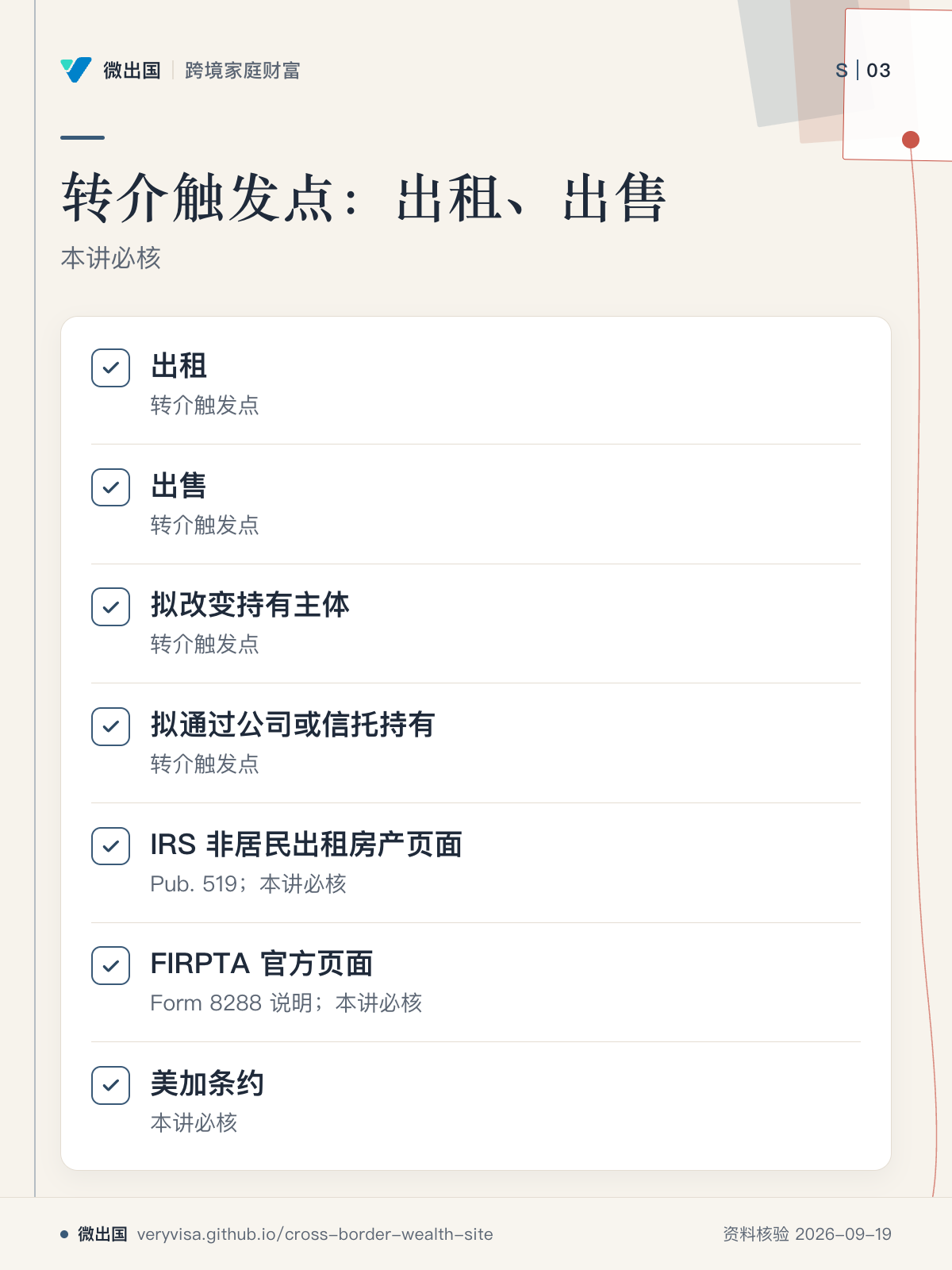Click the 微出国 checkmark logo icon
952x1270 pixels.
point(76,70)
